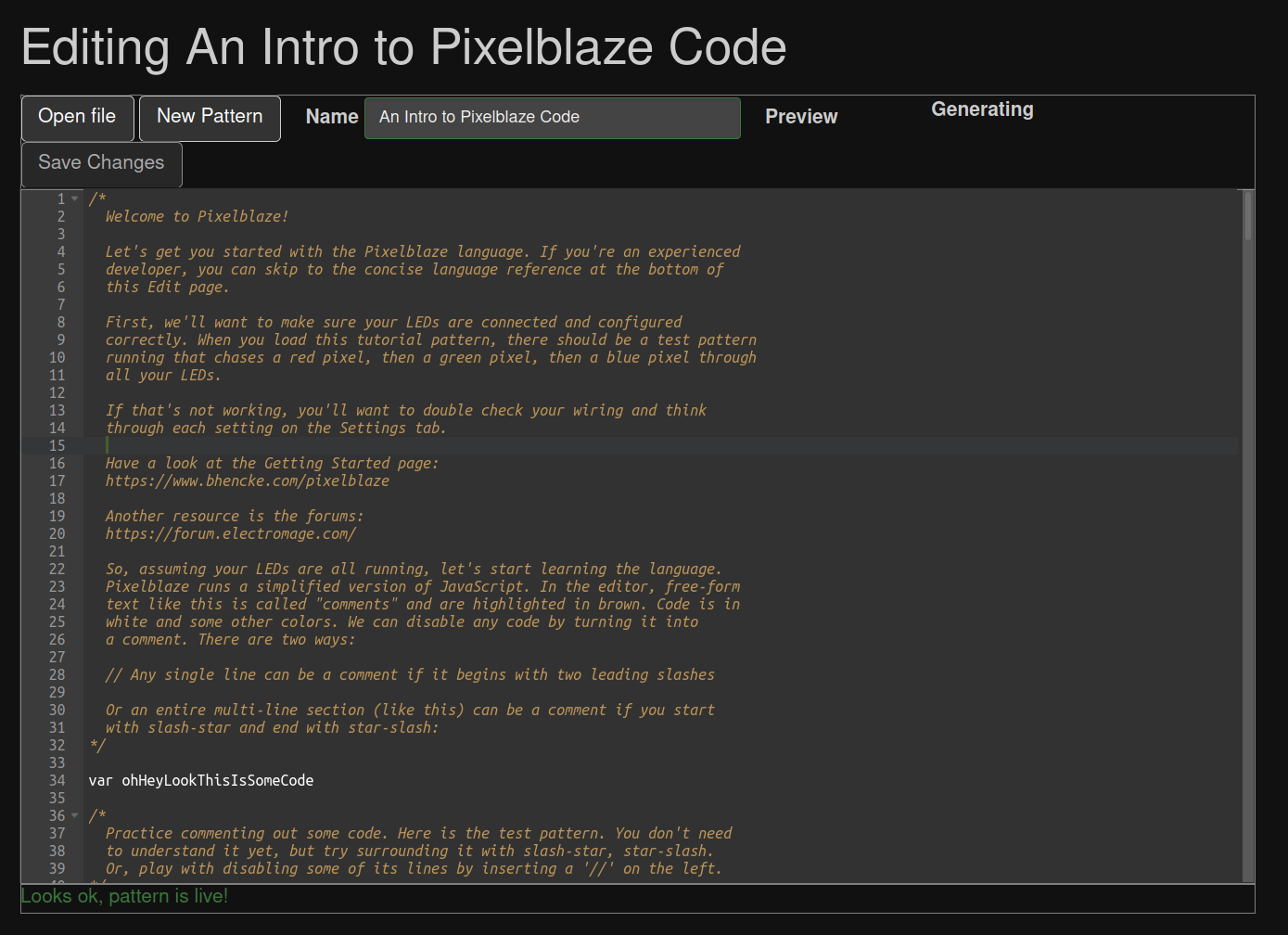The width and height of the screenshot is (1288, 935).
Task: Click the test pattern comment on line 37
Action: point(417,833)
